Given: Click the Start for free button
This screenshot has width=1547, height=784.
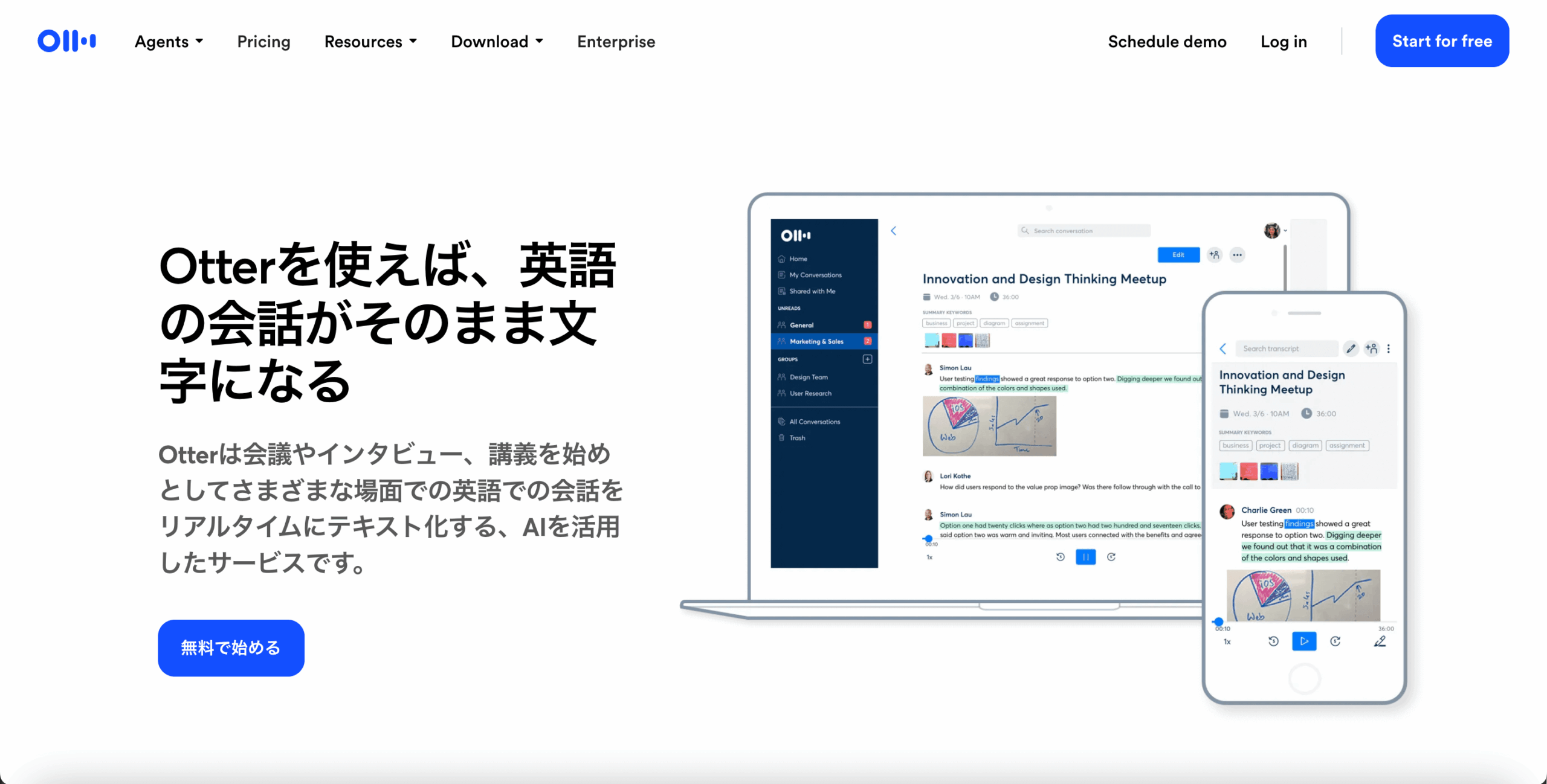Looking at the screenshot, I should (x=1442, y=41).
